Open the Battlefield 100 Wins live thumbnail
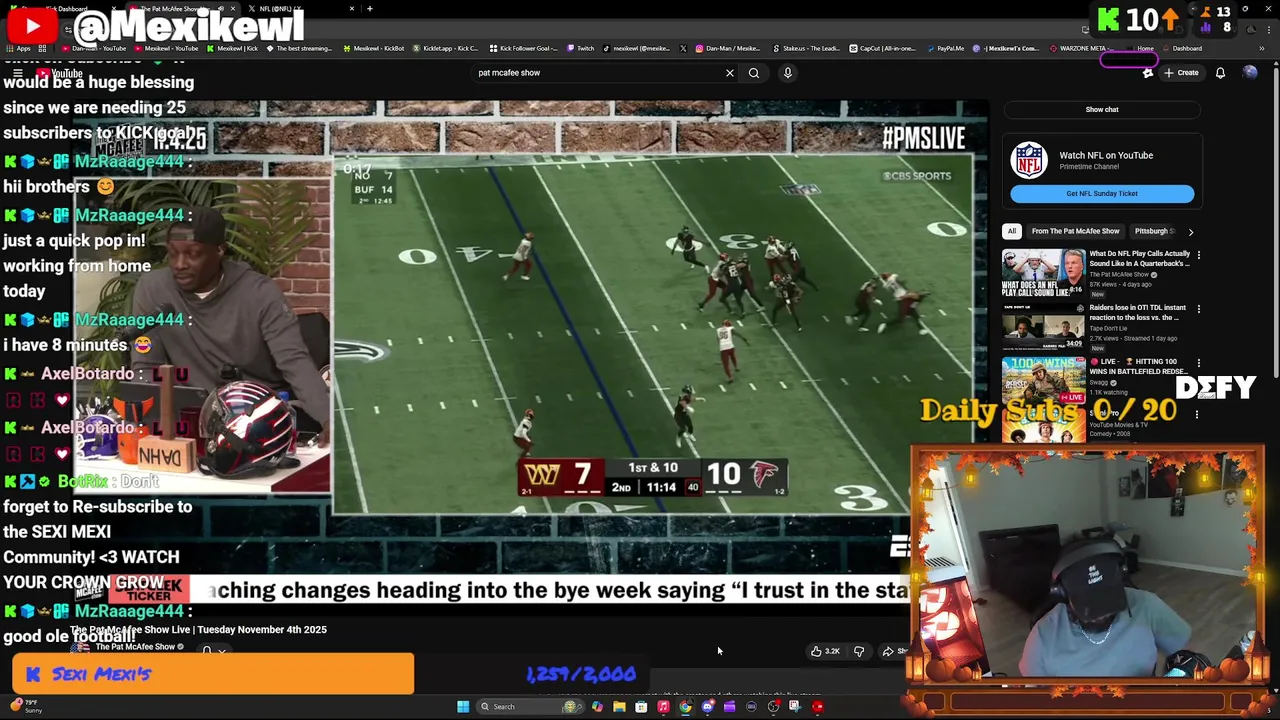Screen dimensions: 1280x720 click(x=1043, y=381)
